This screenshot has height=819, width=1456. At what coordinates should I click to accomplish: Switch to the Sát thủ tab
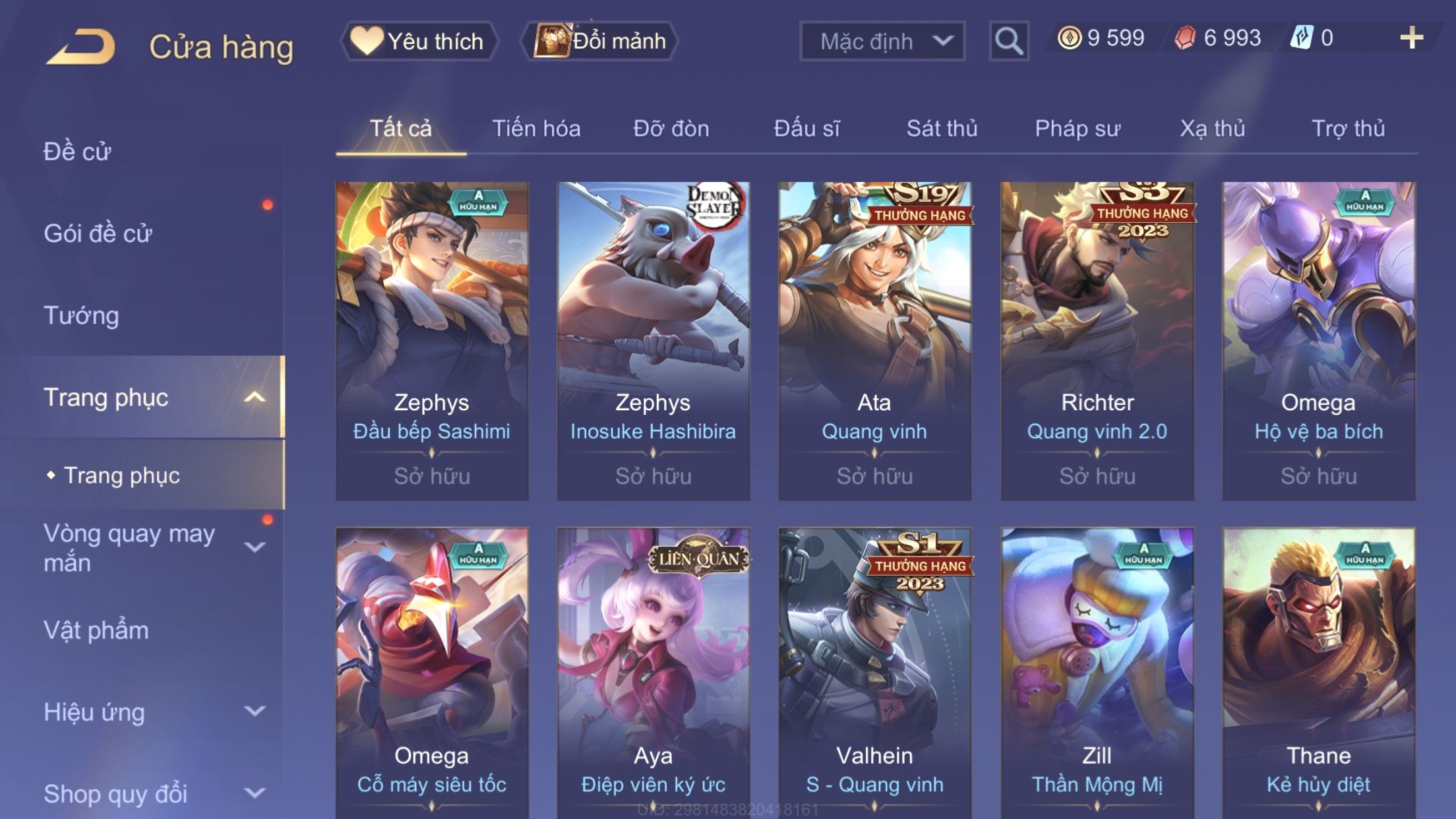click(942, 128)
